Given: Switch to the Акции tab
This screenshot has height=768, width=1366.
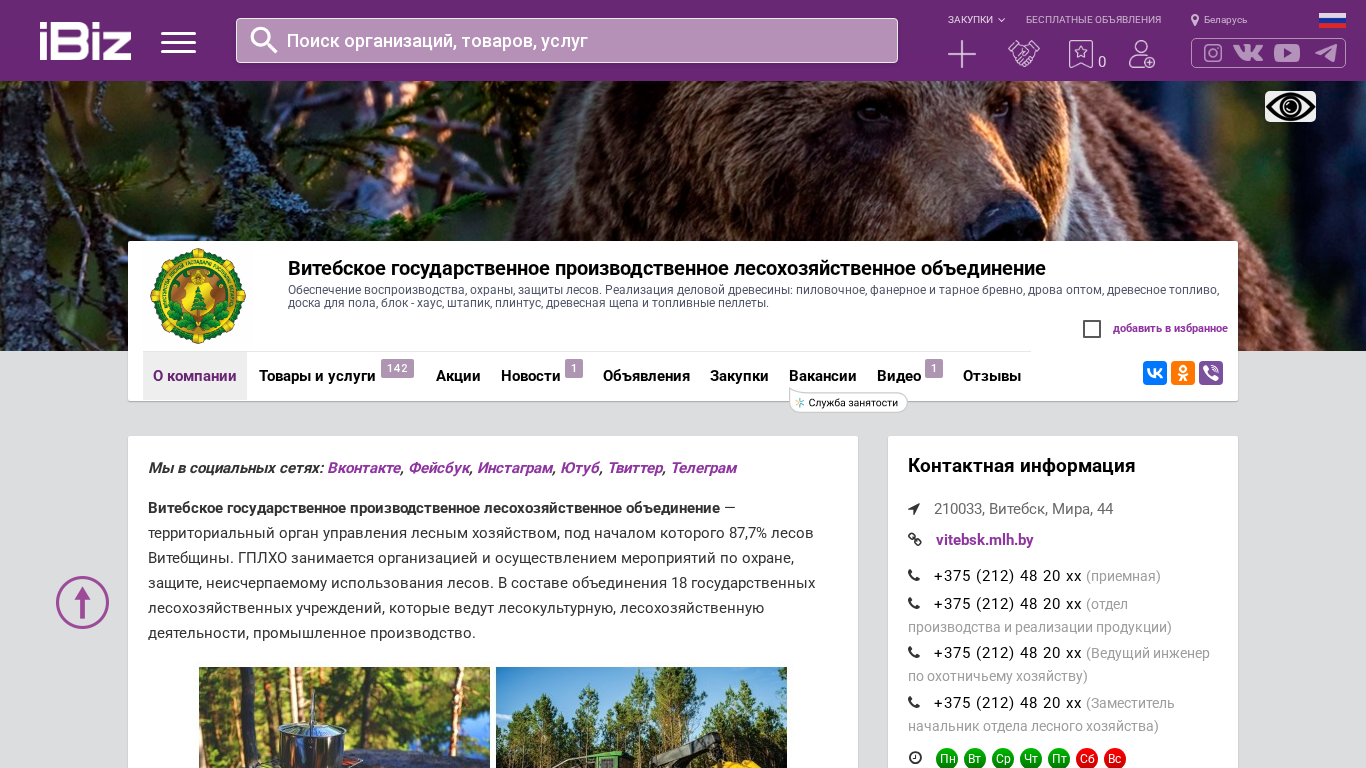Looking at the screenshot, I should point(458,376).
